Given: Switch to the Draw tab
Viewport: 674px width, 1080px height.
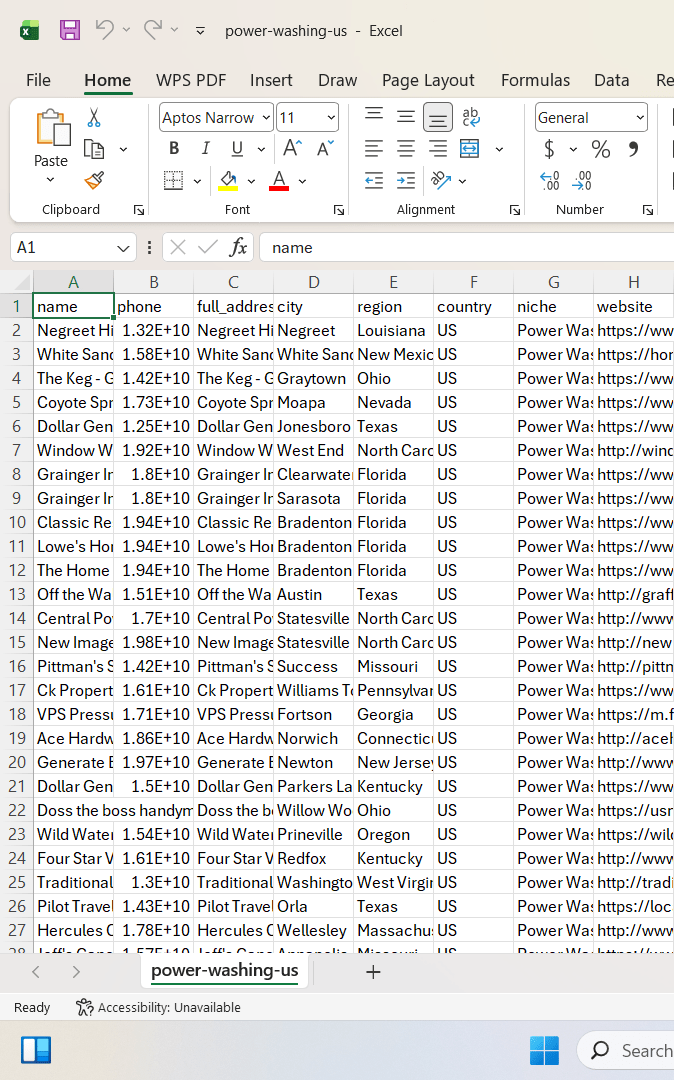Looking at the screenshot, I should [x=337, y=81].
